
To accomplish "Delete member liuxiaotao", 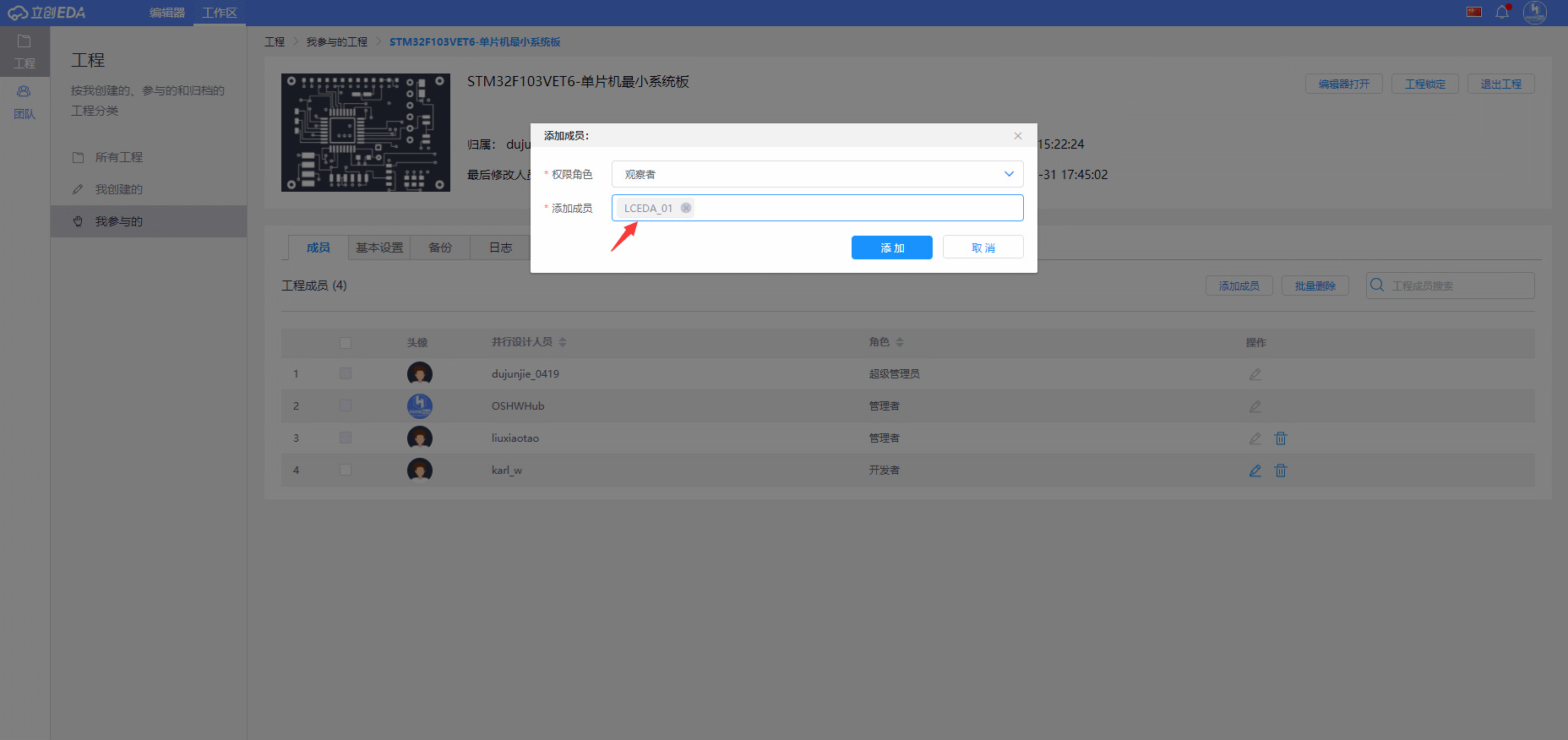I will [1281, 438].
